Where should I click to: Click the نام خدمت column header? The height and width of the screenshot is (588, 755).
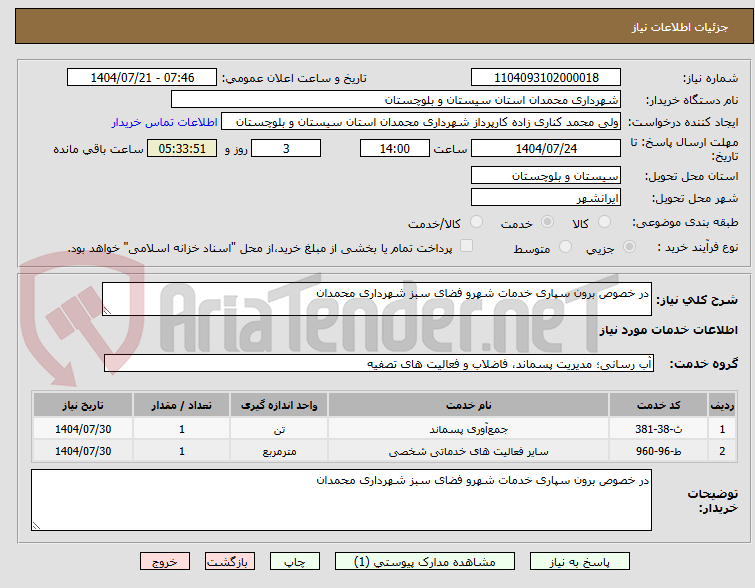469,405
